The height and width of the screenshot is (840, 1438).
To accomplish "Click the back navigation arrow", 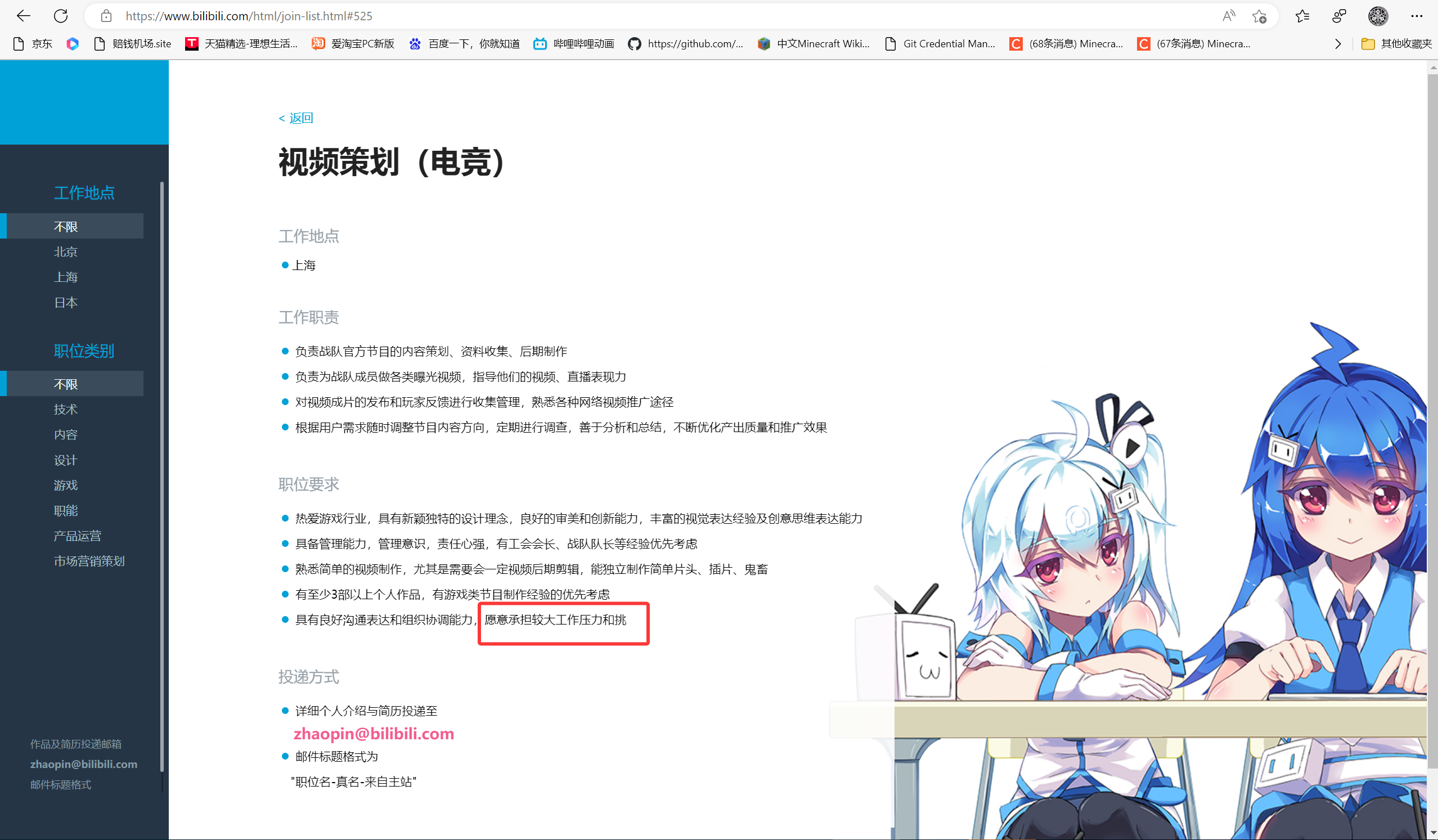I will click(24, 15).
